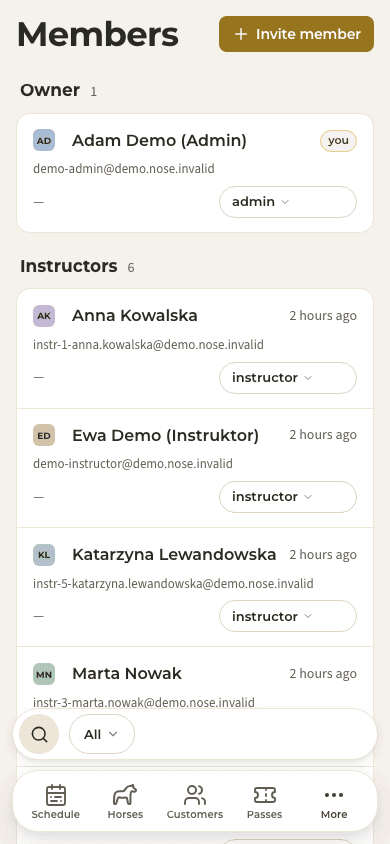Click Katarzyna Lewandowska's KL avatar
Viewport: 390px width, 844px height.
[44, 555]
